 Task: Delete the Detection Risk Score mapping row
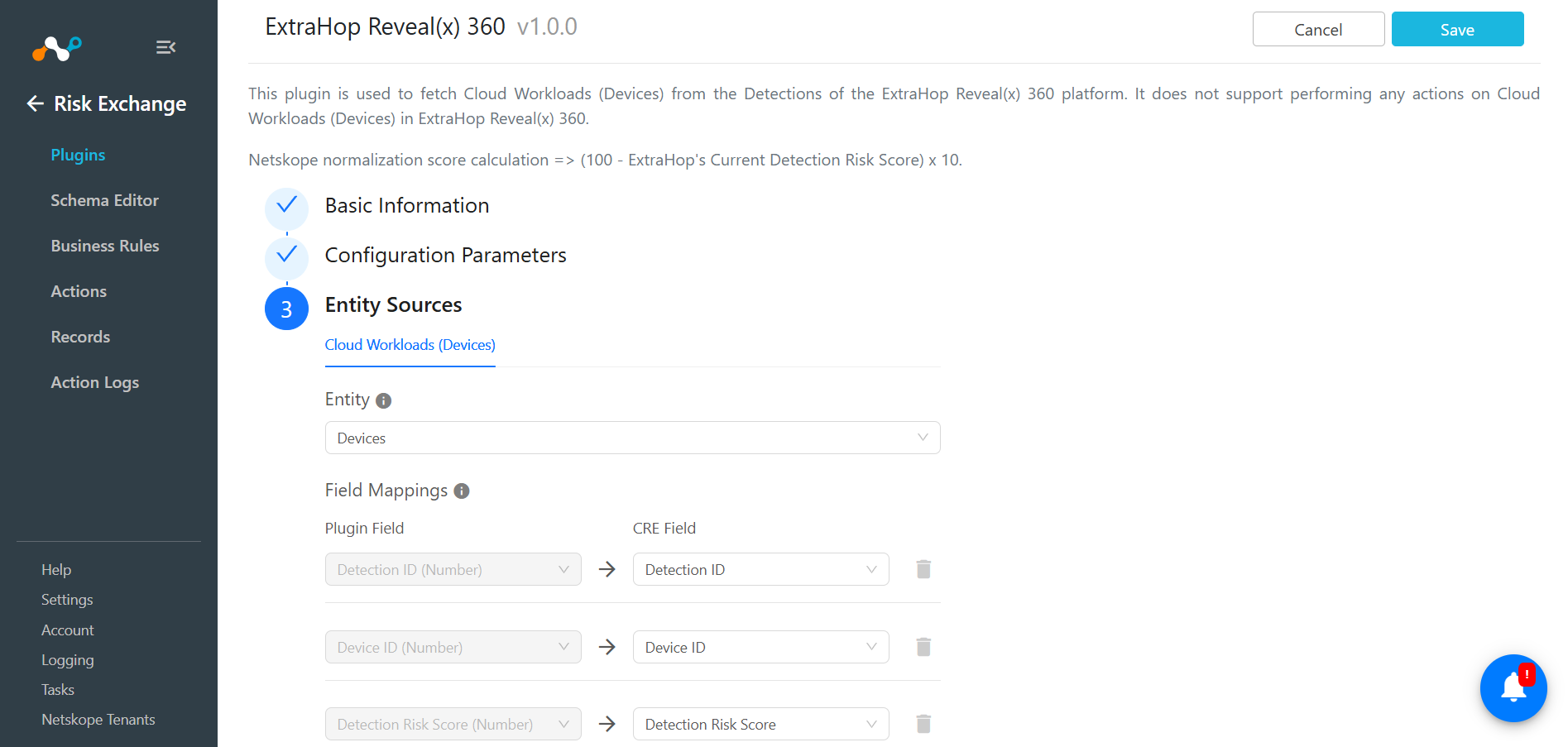tap(923, 724)
